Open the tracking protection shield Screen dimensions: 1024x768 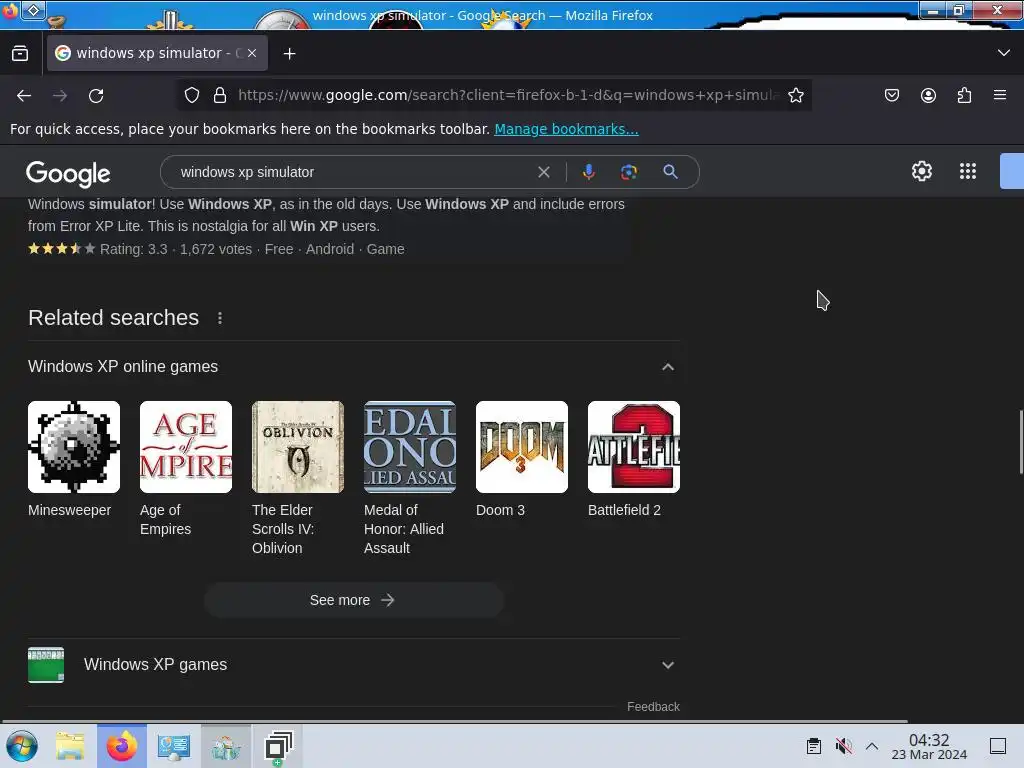(x=191, y=95)
